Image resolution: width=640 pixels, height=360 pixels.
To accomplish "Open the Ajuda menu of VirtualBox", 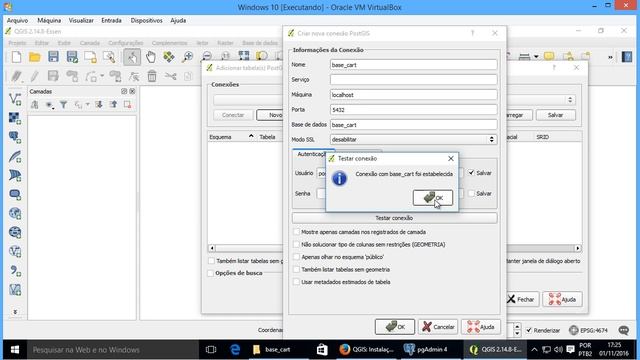I will (x=178, y=20).
